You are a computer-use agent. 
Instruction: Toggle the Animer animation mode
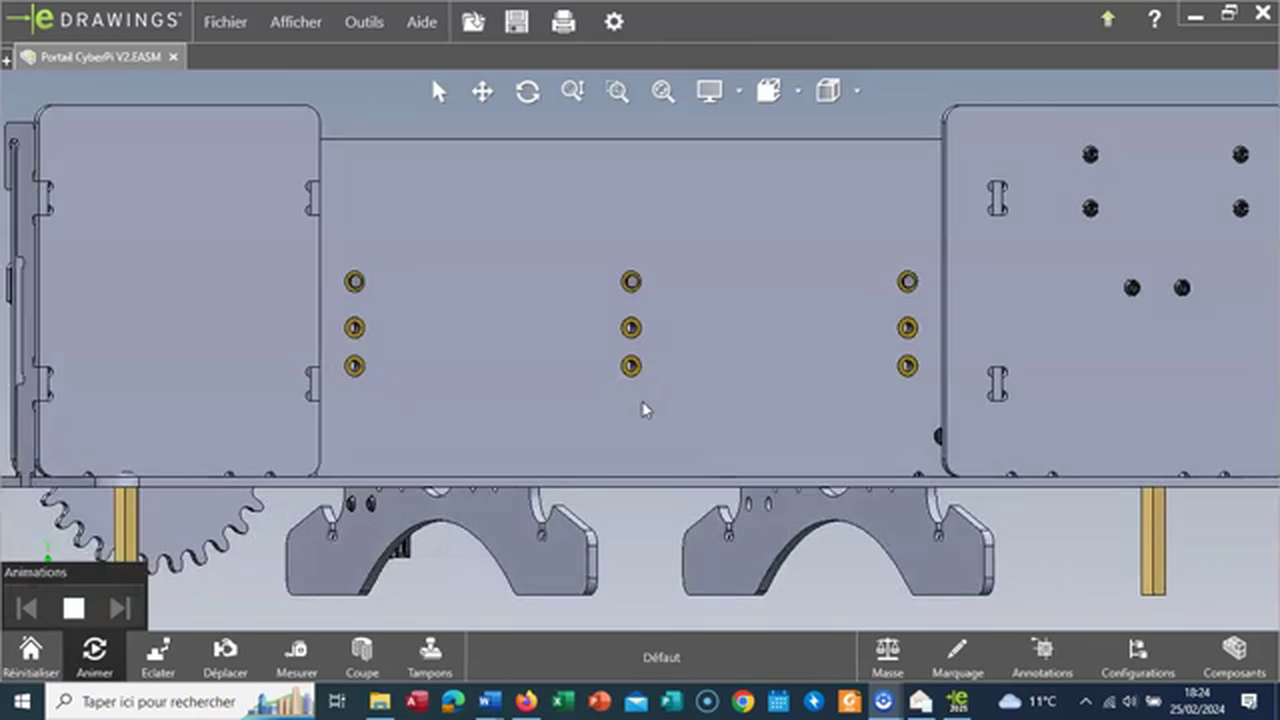[x=94, y=656]
